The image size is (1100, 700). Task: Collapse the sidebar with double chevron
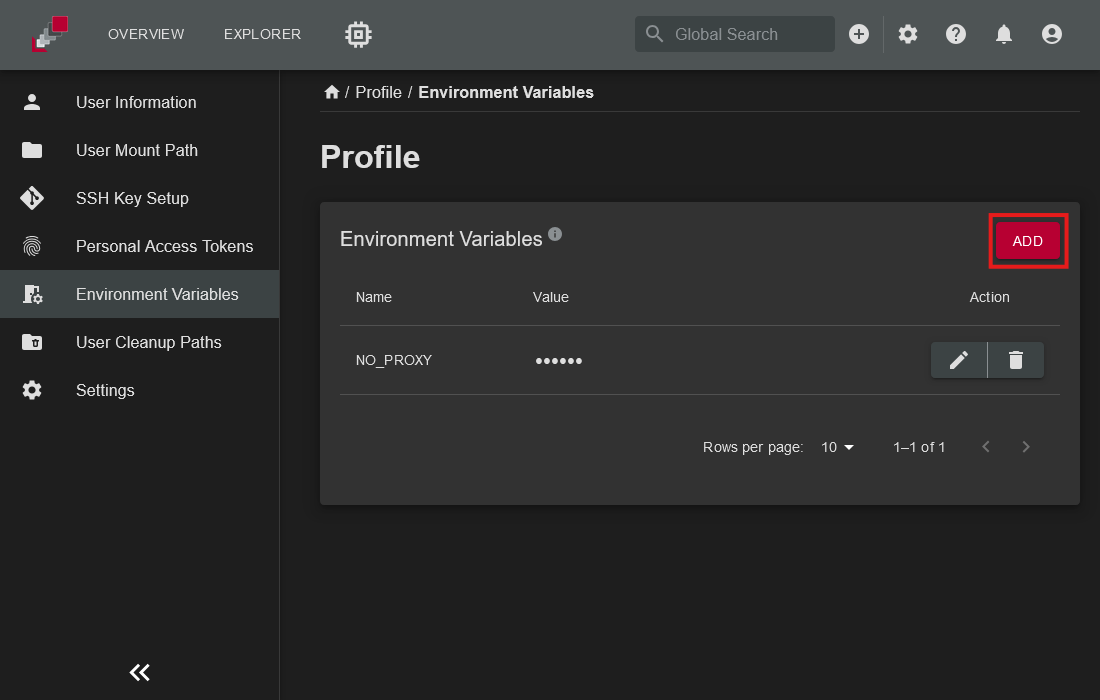click(x=140, y=673)
